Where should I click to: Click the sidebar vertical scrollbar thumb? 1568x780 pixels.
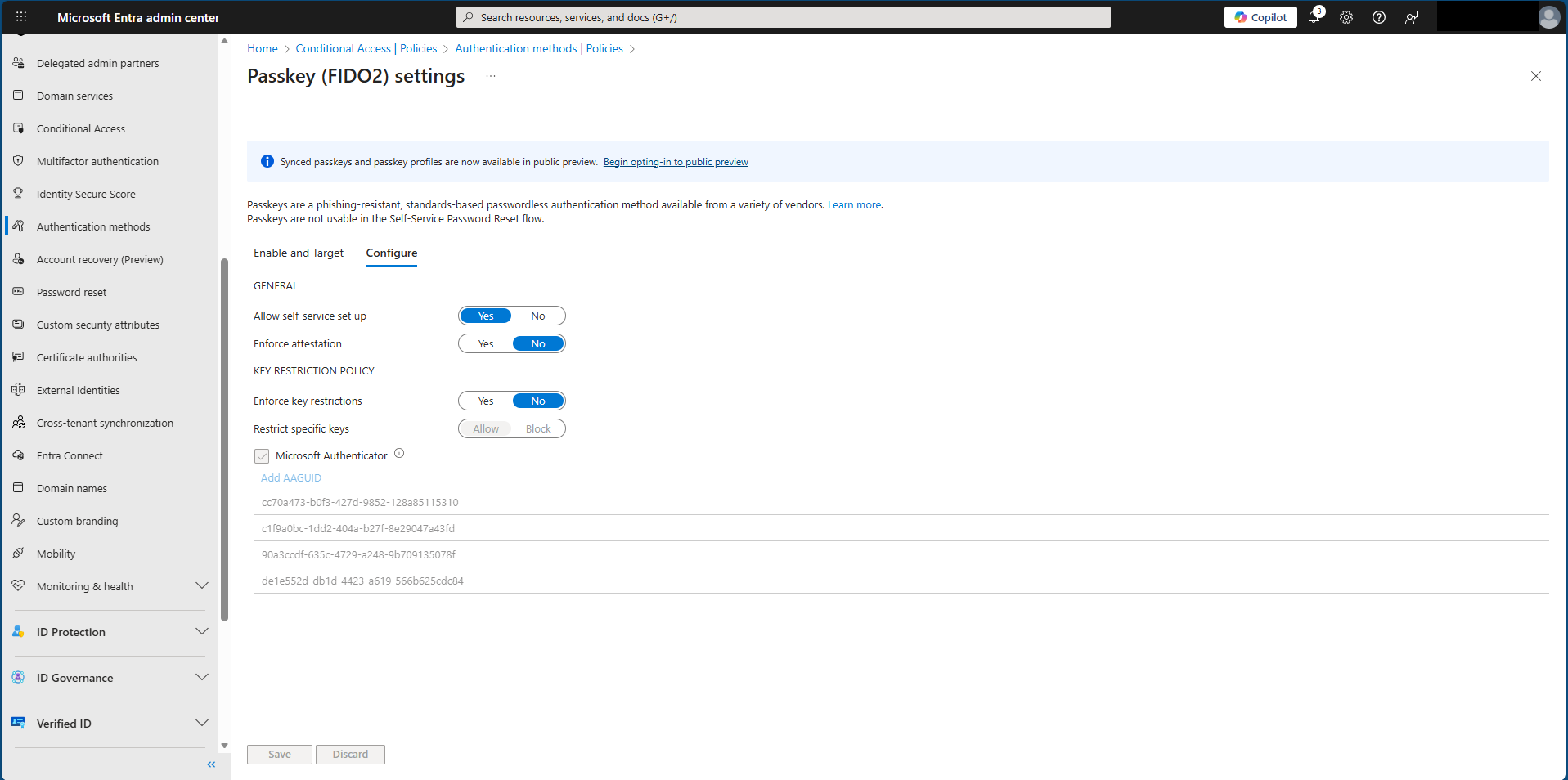[224, 440]
